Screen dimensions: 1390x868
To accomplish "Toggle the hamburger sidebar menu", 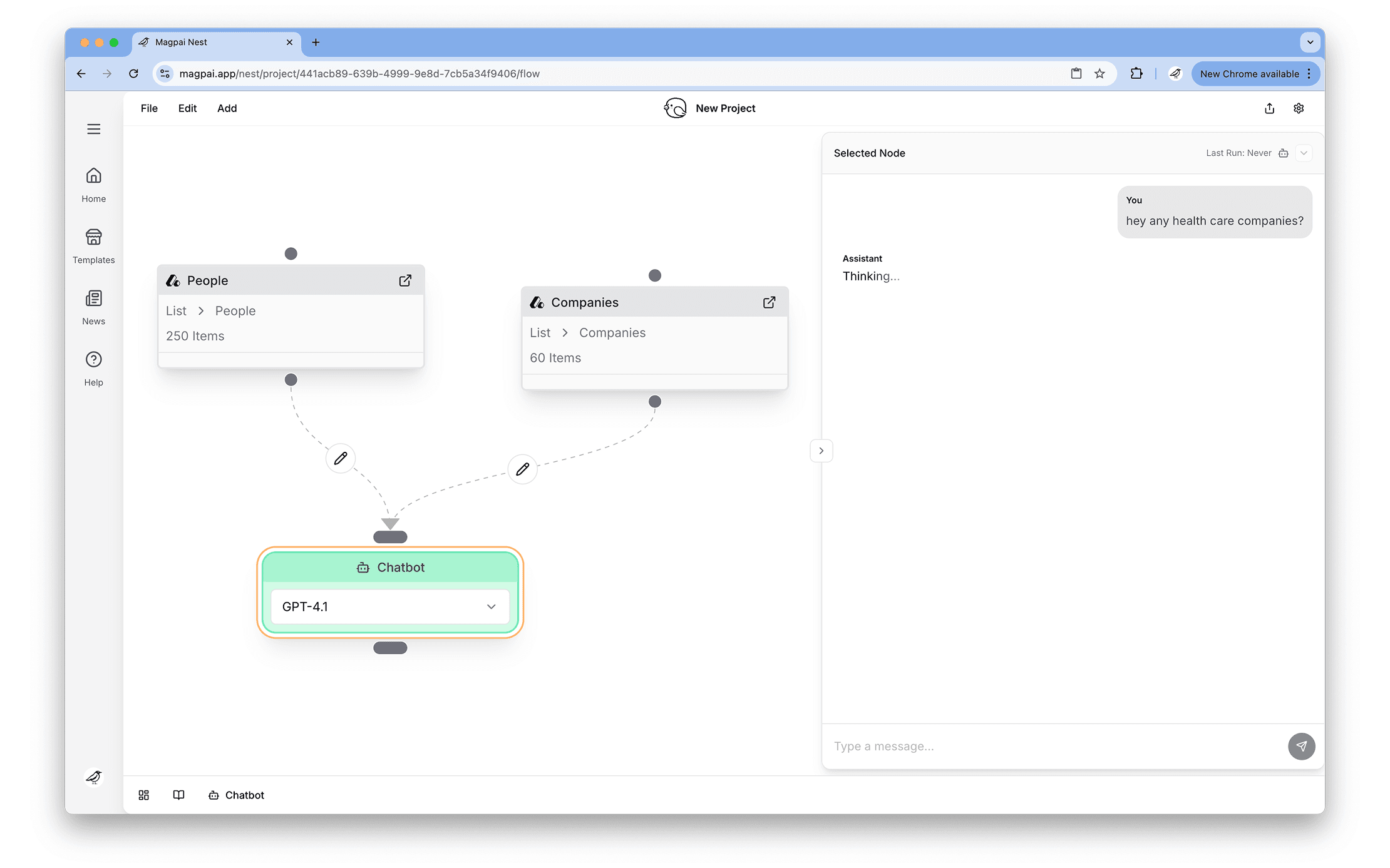I will [93, 129].
